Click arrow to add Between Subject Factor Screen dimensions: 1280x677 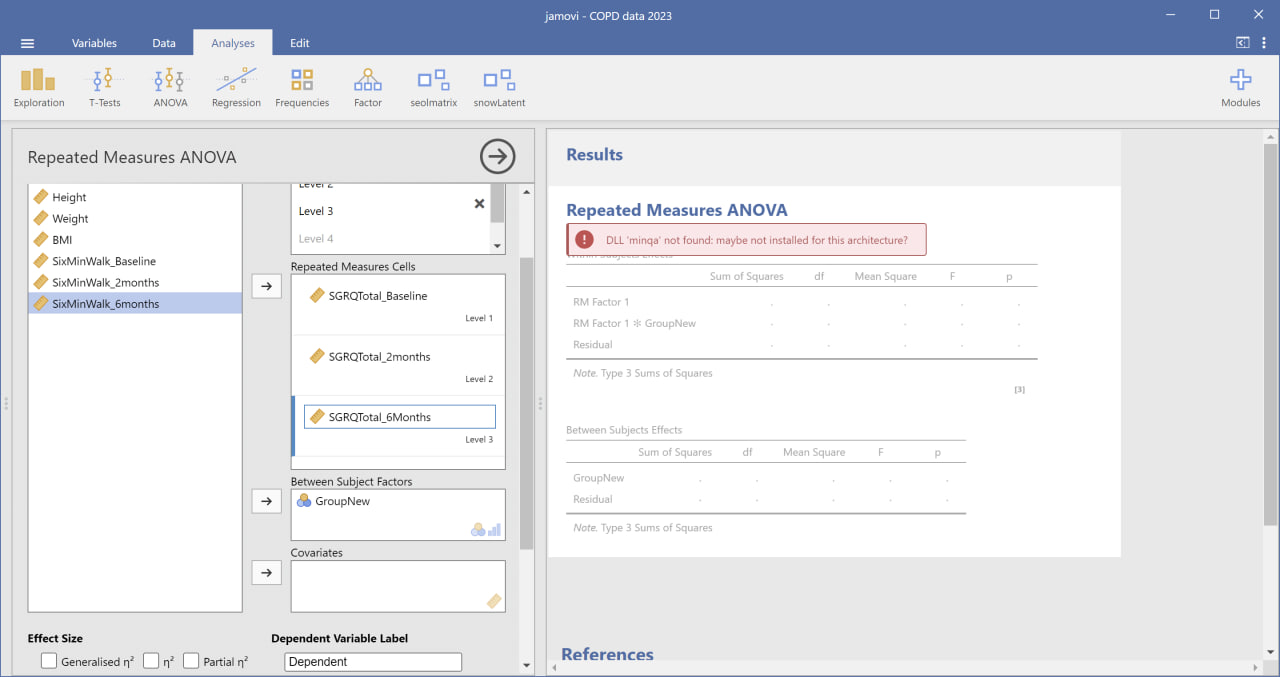point(266,501)
